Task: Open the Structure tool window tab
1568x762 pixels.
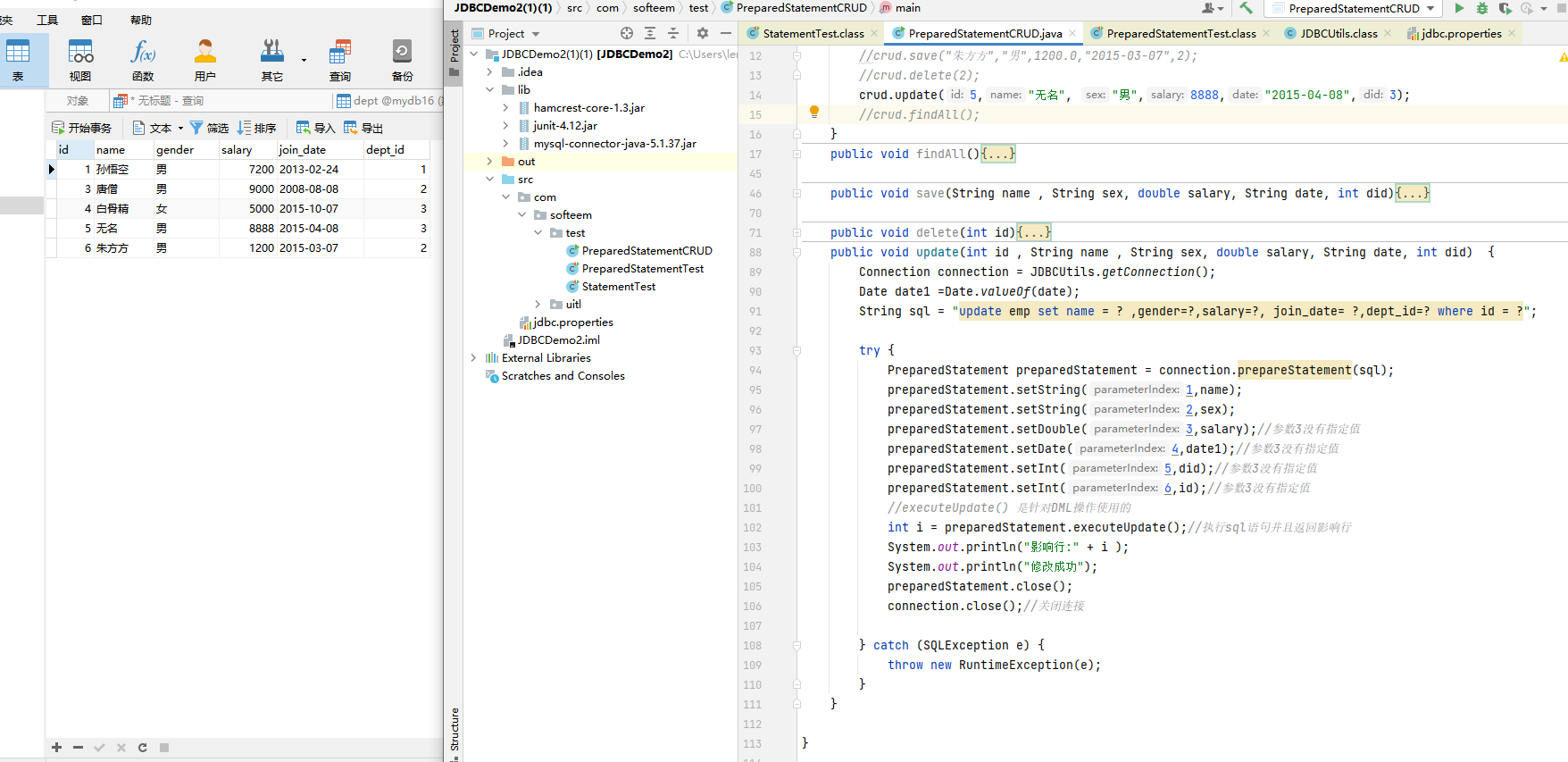Action: coord(455,731)
